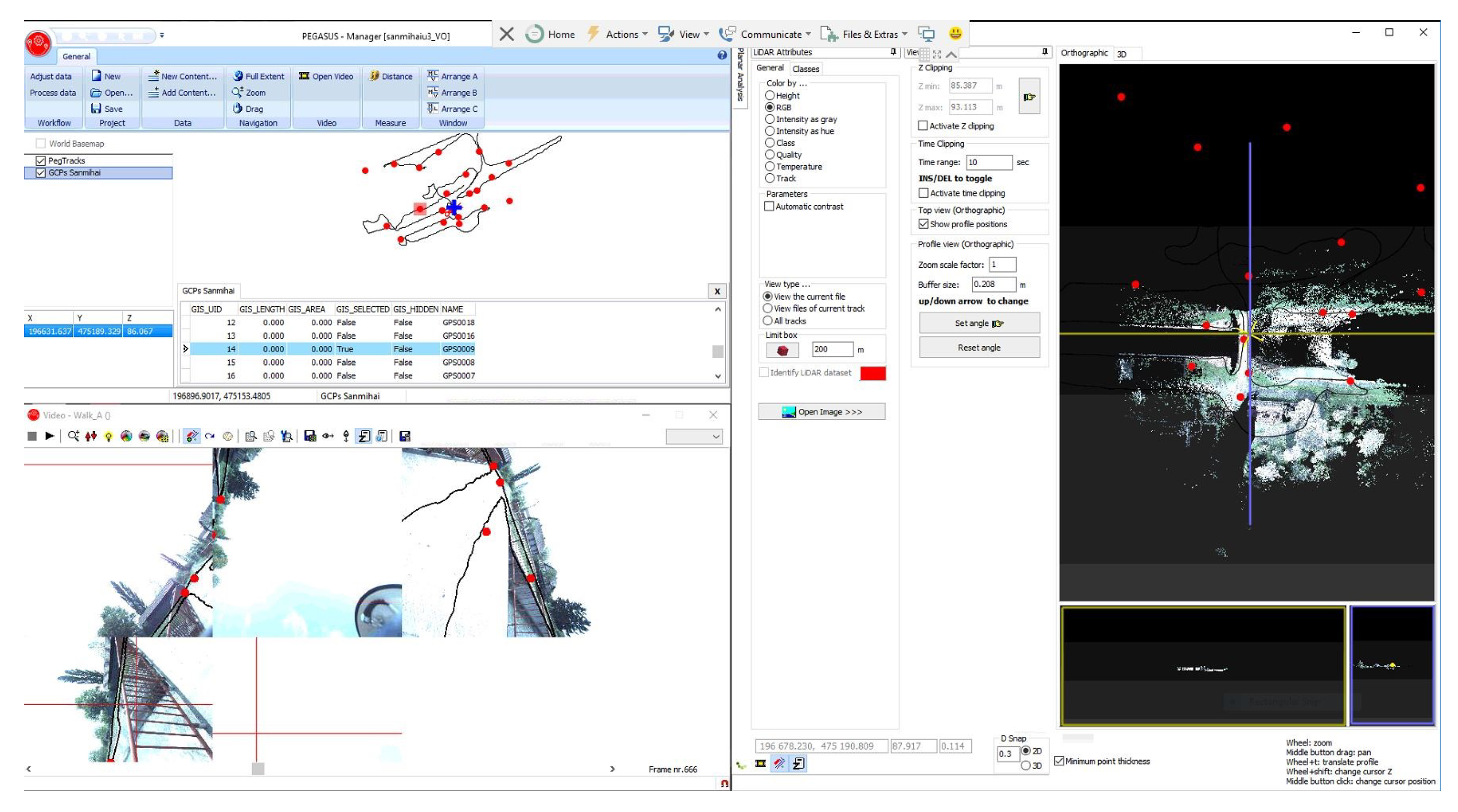The image size is (1458, 812).
Task: Check Activate Z clipping
Action: click(923, 126)
